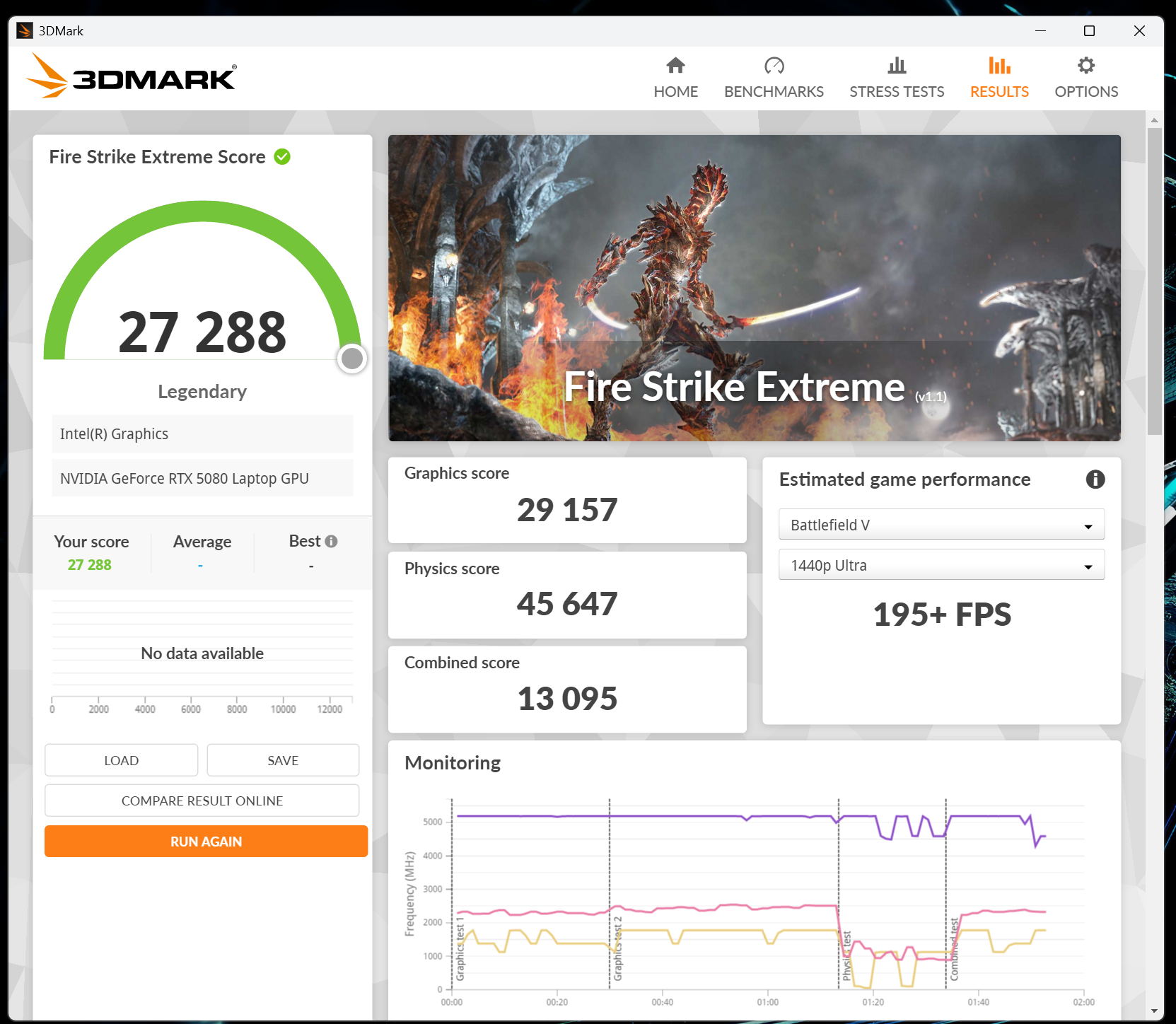Click the scroll down arrow

pyautogui.click(x=1155, y=1012)
